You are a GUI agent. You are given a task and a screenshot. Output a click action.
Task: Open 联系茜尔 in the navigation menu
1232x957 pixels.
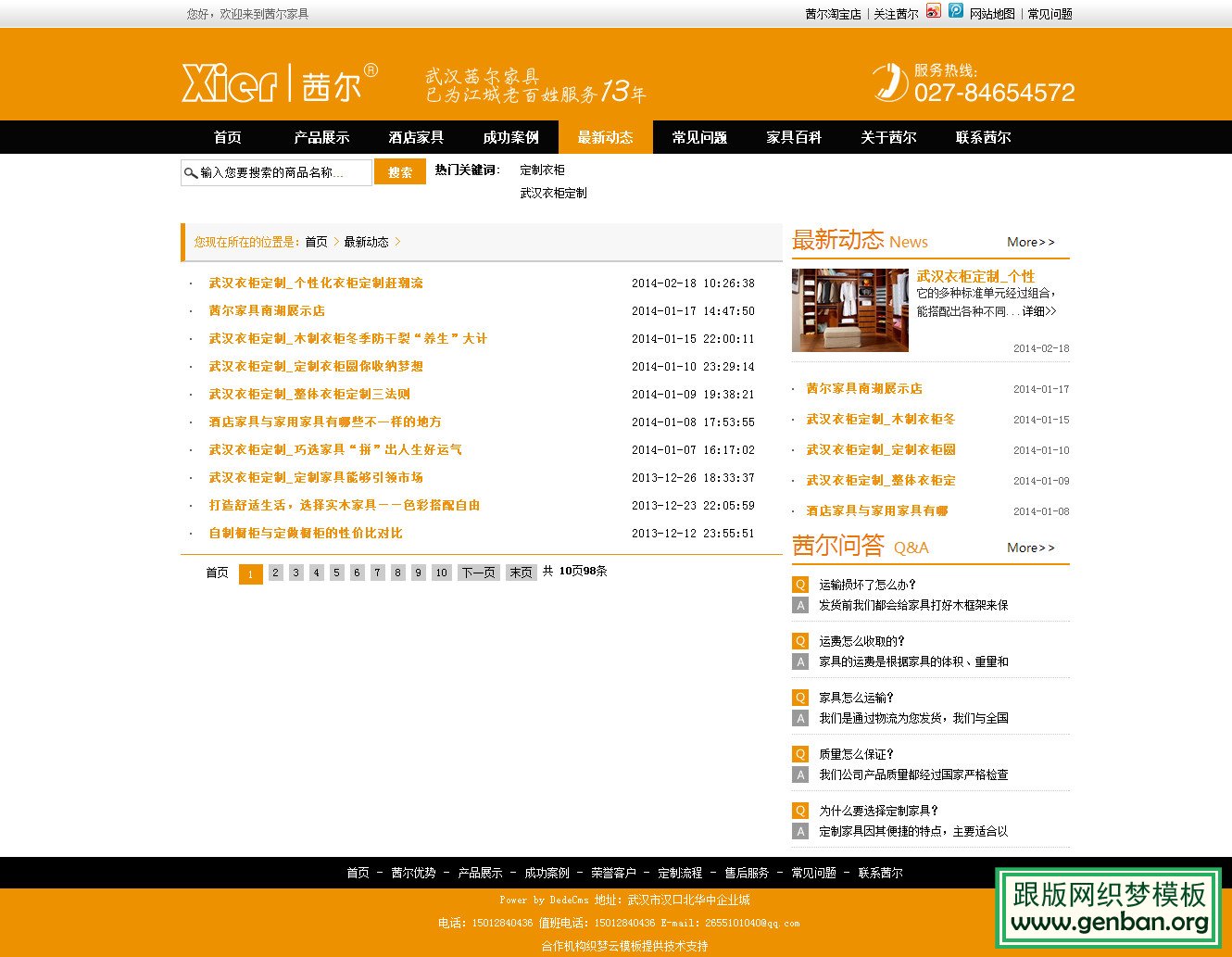tap(982, 137)
